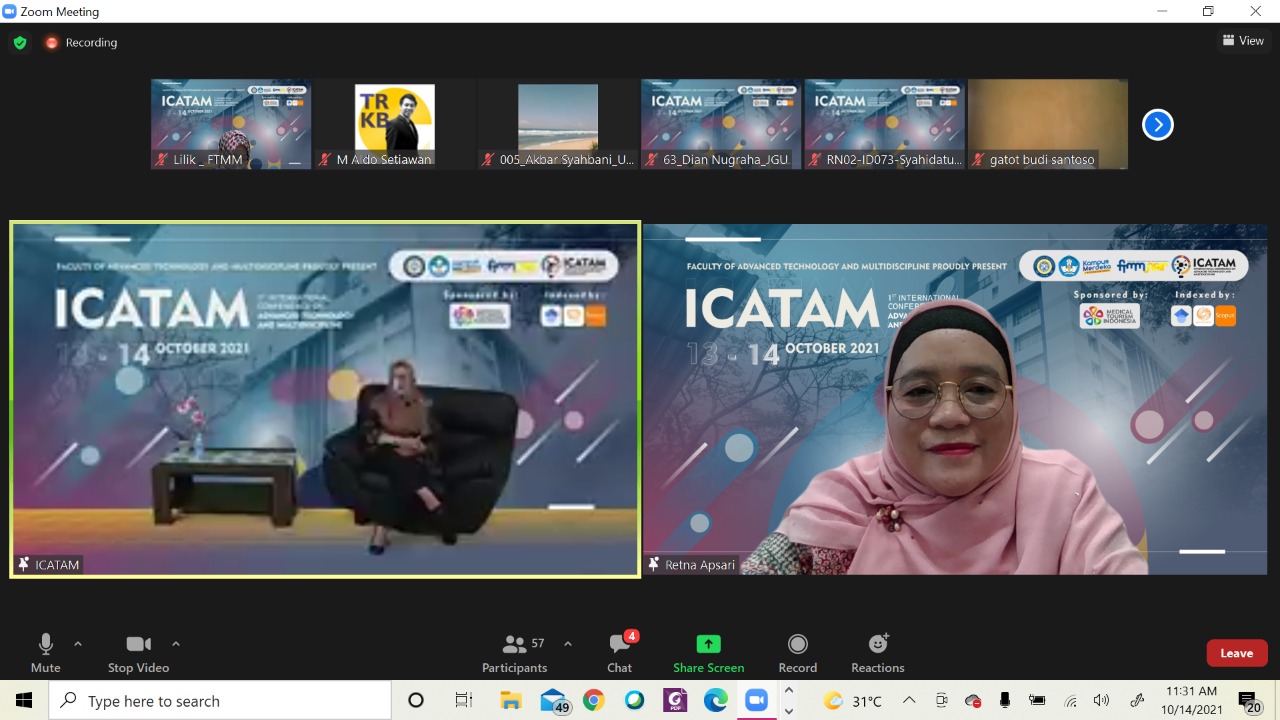Open audio options arrow next to Mute
Image resolution: width=1280 pixels, height=720 pixels.
[x=78, y=644]
